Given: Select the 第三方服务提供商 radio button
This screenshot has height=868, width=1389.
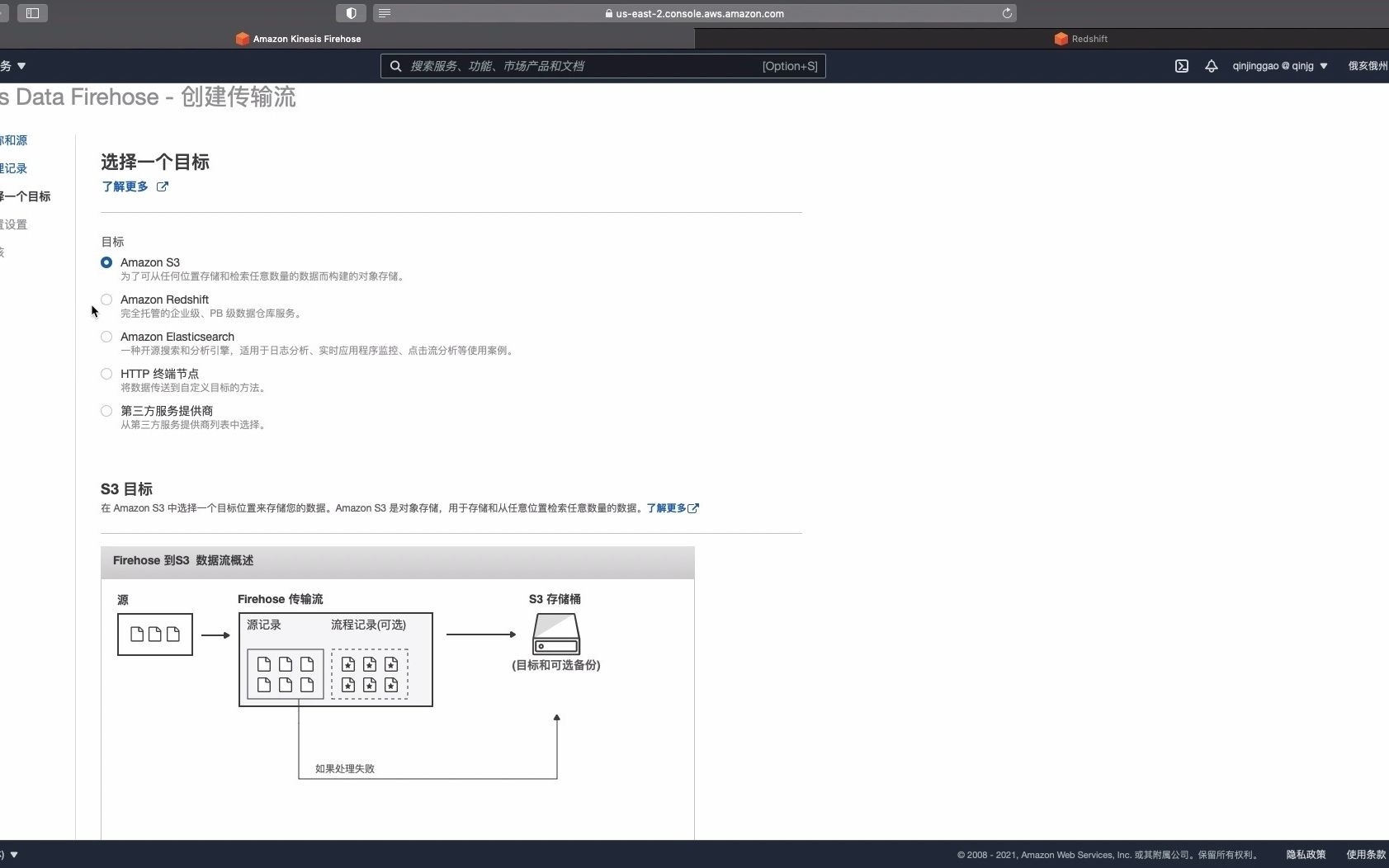Looking at the screenshot, I should (x=106, y=411).
